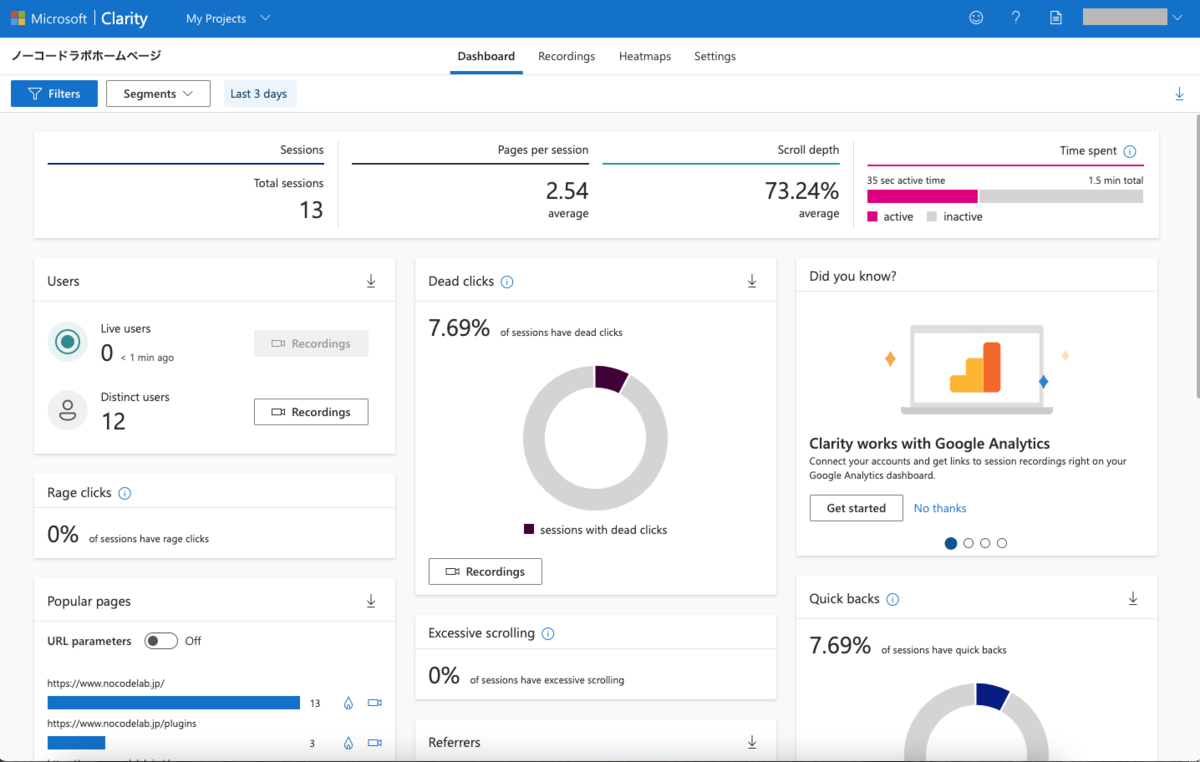
Task: Download the Referrers card data
Action: pyautogui.click(x=752, y=742)
